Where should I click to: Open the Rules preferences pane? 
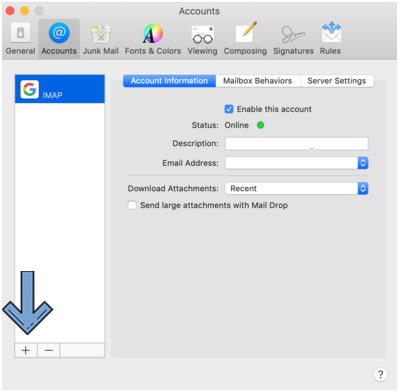point(330,39)
